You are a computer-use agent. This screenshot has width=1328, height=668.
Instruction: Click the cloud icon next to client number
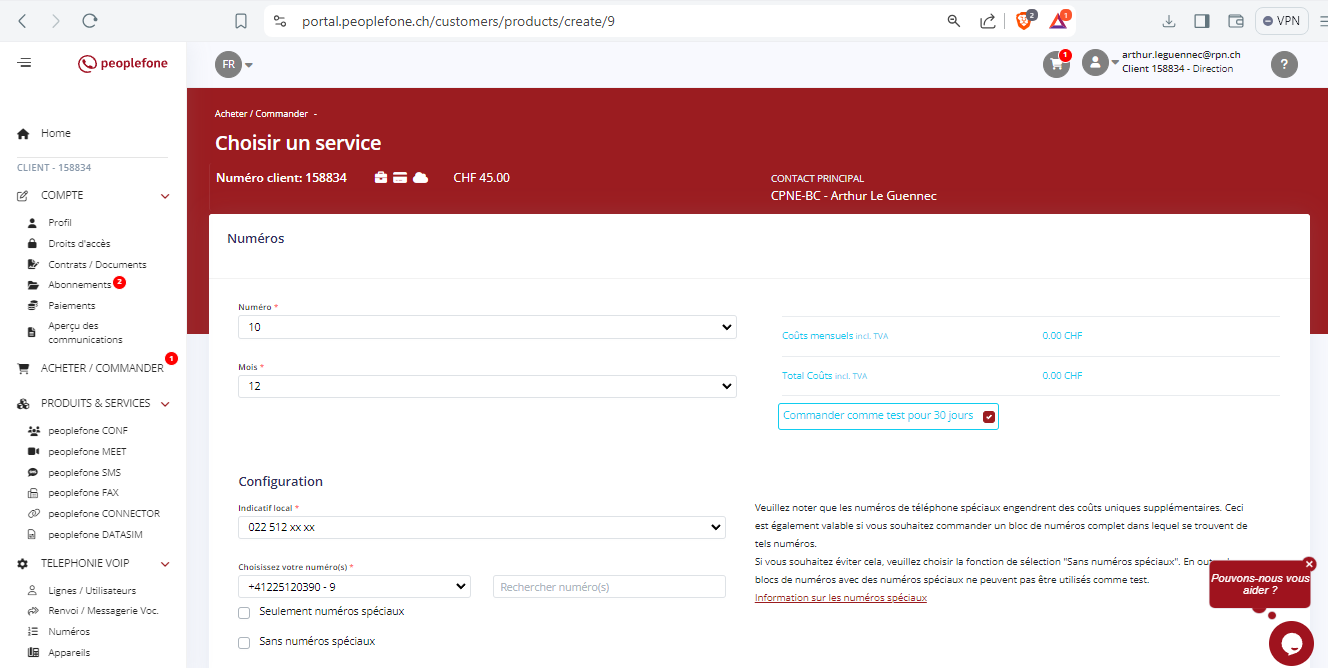pyautogui.click(x=420, y=178)
